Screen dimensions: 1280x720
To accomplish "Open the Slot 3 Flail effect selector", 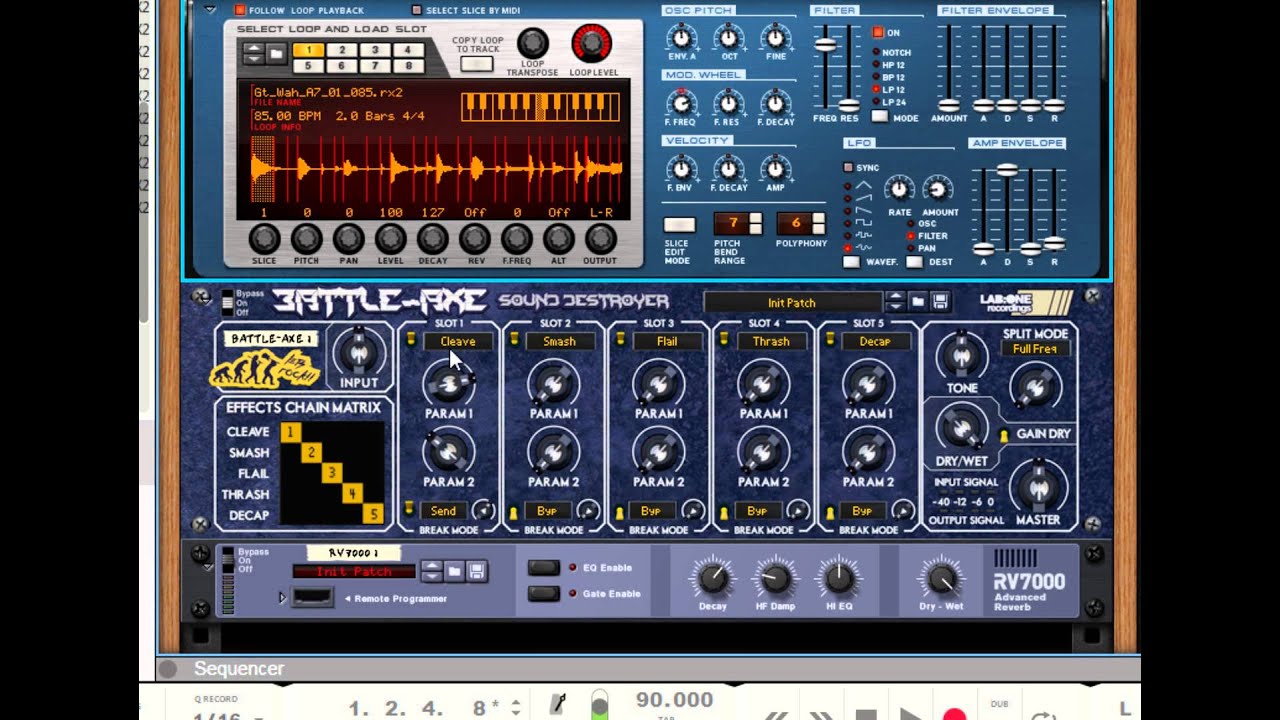I will [666, 341].
